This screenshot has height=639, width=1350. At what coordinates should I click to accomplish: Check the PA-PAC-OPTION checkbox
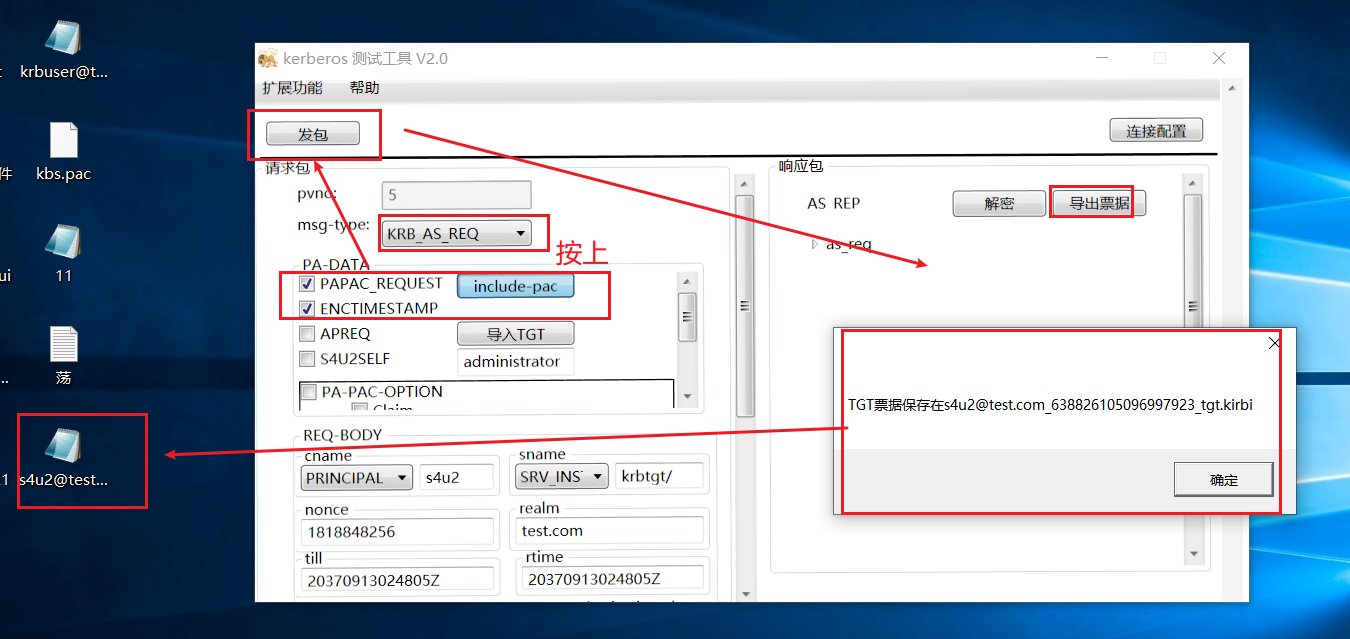click(310, 392)
